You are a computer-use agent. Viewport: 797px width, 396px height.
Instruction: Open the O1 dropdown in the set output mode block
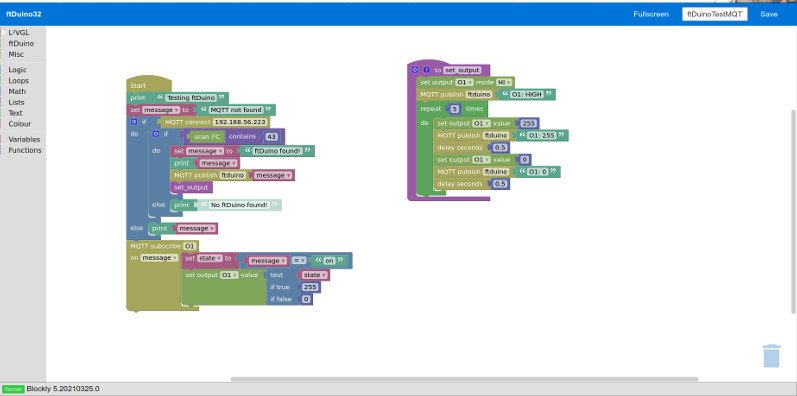click(x=465, y=82)
